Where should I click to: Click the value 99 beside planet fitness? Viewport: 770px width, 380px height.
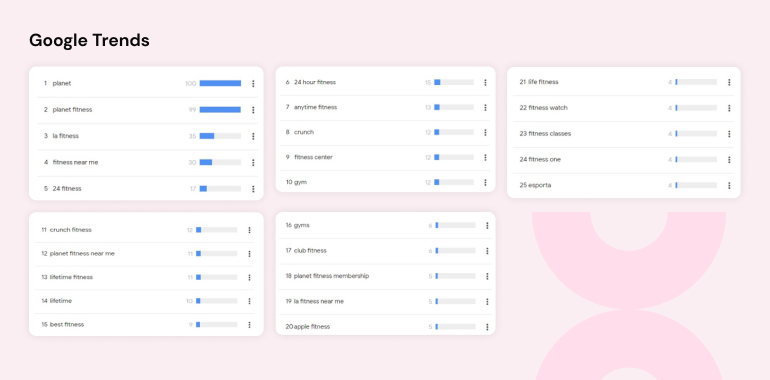click(x=192, y=110)
